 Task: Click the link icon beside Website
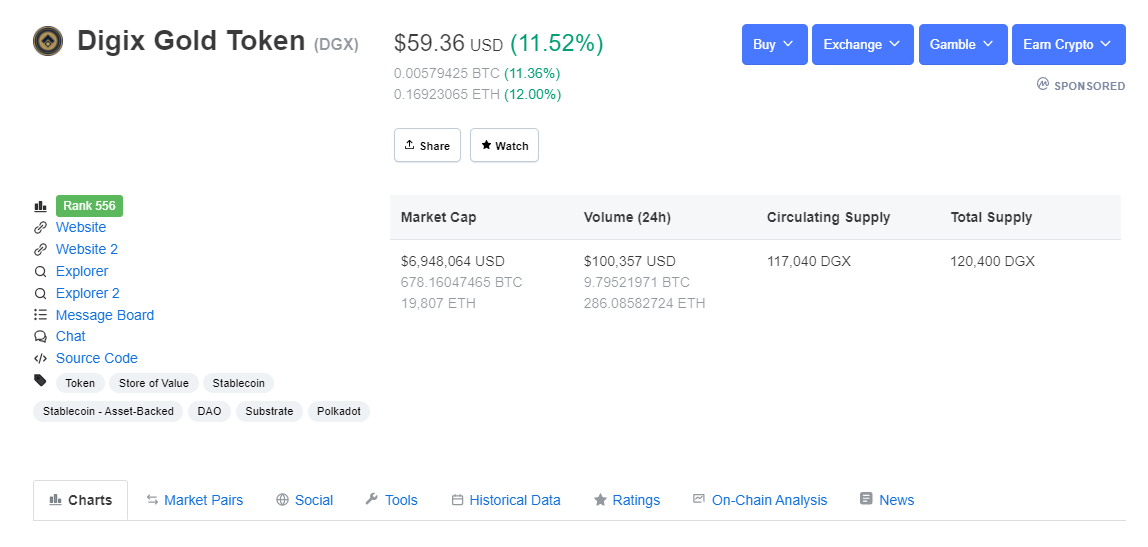40,228
